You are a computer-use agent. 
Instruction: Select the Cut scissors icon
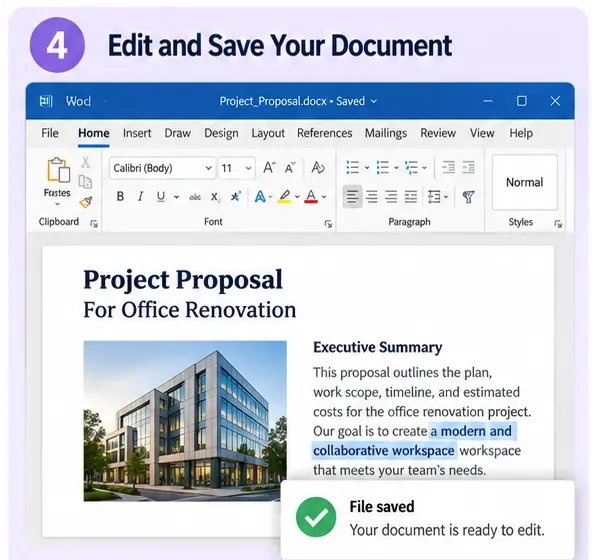pos(86,162)
